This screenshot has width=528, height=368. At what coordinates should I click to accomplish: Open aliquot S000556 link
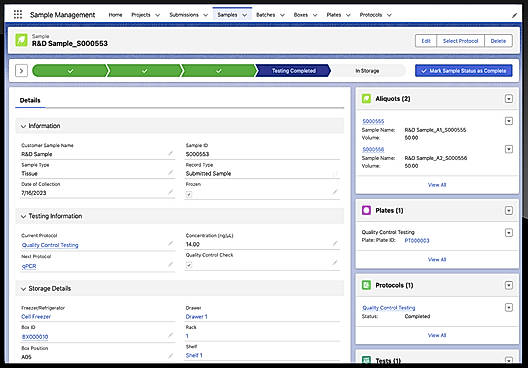click(x=373, y=149)
